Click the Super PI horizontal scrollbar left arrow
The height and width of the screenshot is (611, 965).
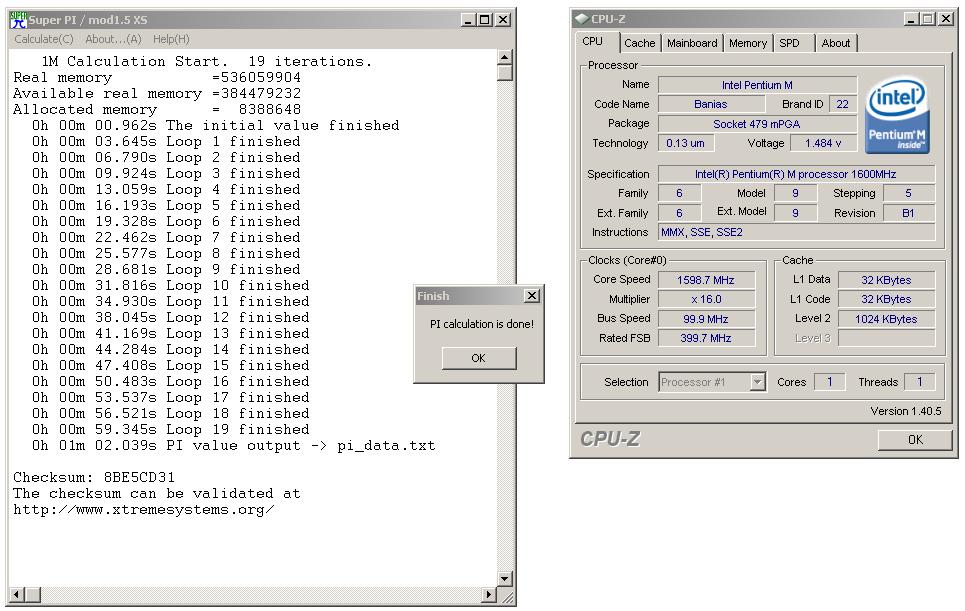pos(17,594)
